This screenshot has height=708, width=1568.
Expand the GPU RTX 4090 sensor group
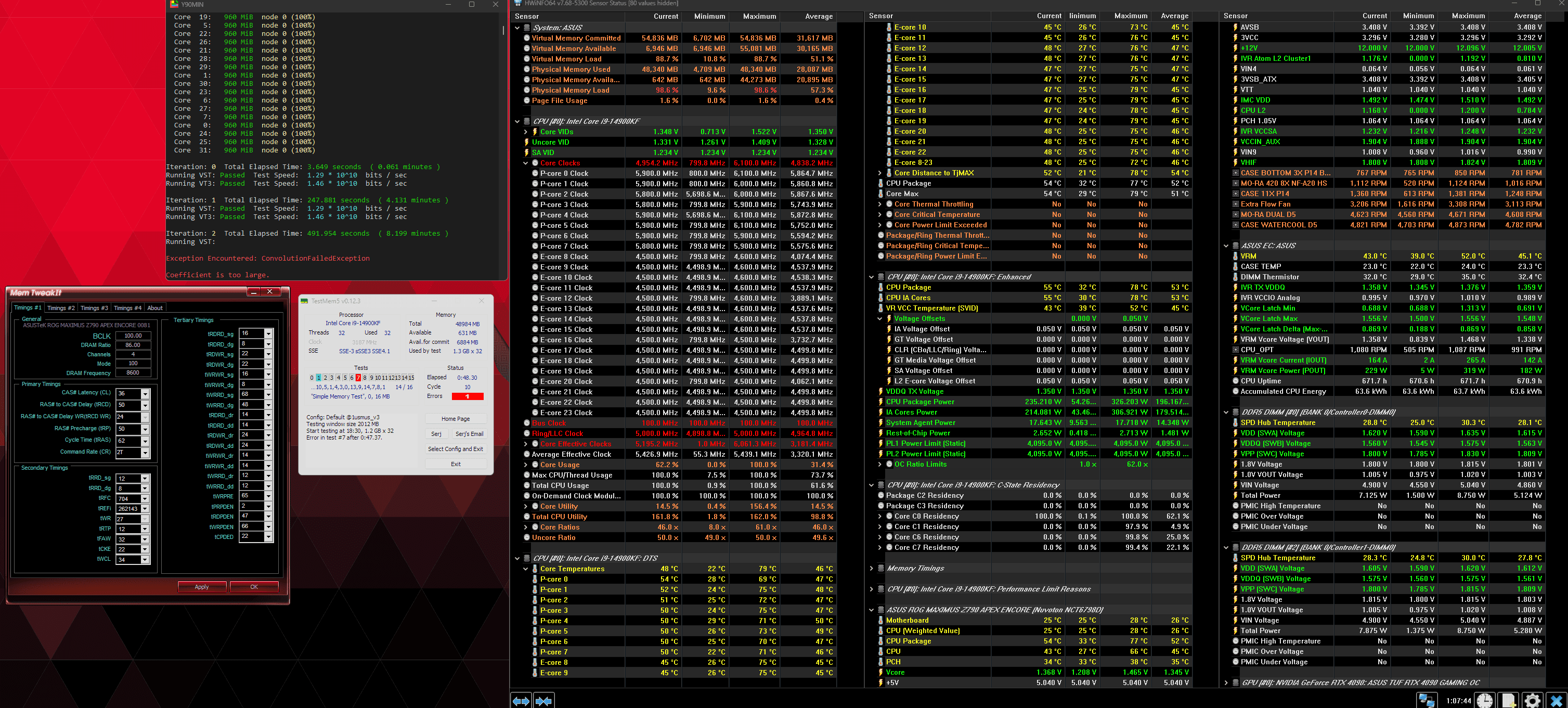coord(1226,683)
